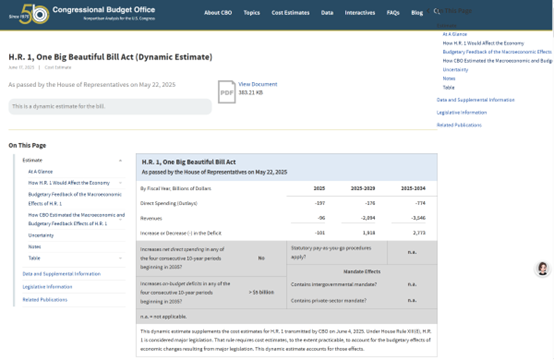Click the 'No' answer for net direct spending

(261, 258)
